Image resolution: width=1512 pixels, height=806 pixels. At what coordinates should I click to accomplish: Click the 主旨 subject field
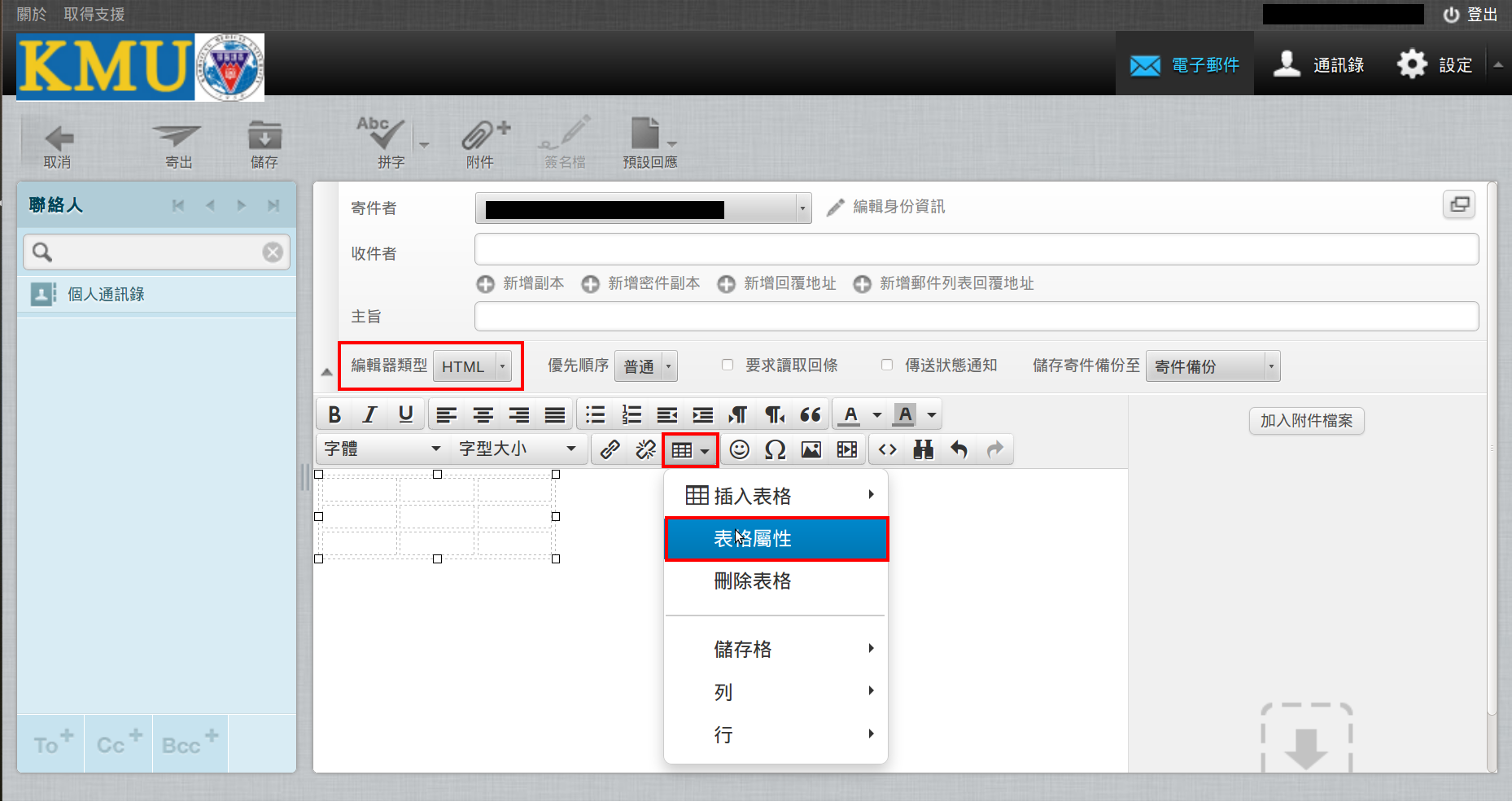(977, 316)
